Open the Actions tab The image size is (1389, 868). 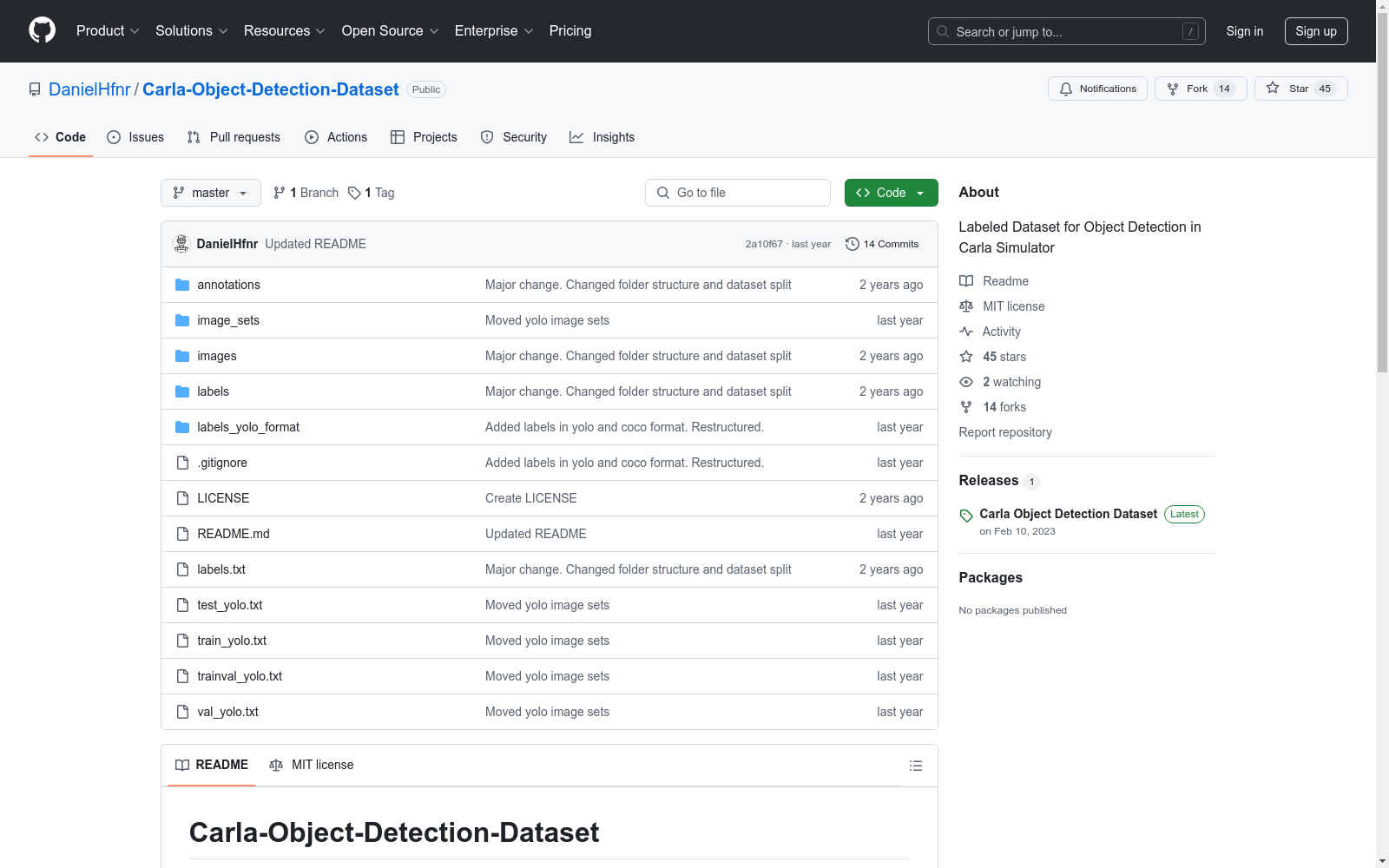click(x=336, y=137)
